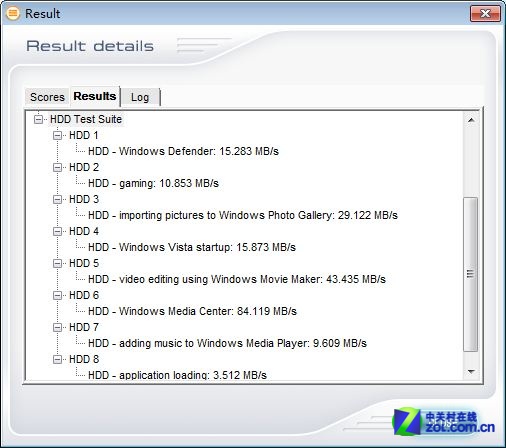This screenshot has width=506, height=448.
Task: Open the Log tab
Action: click(140, 97)
